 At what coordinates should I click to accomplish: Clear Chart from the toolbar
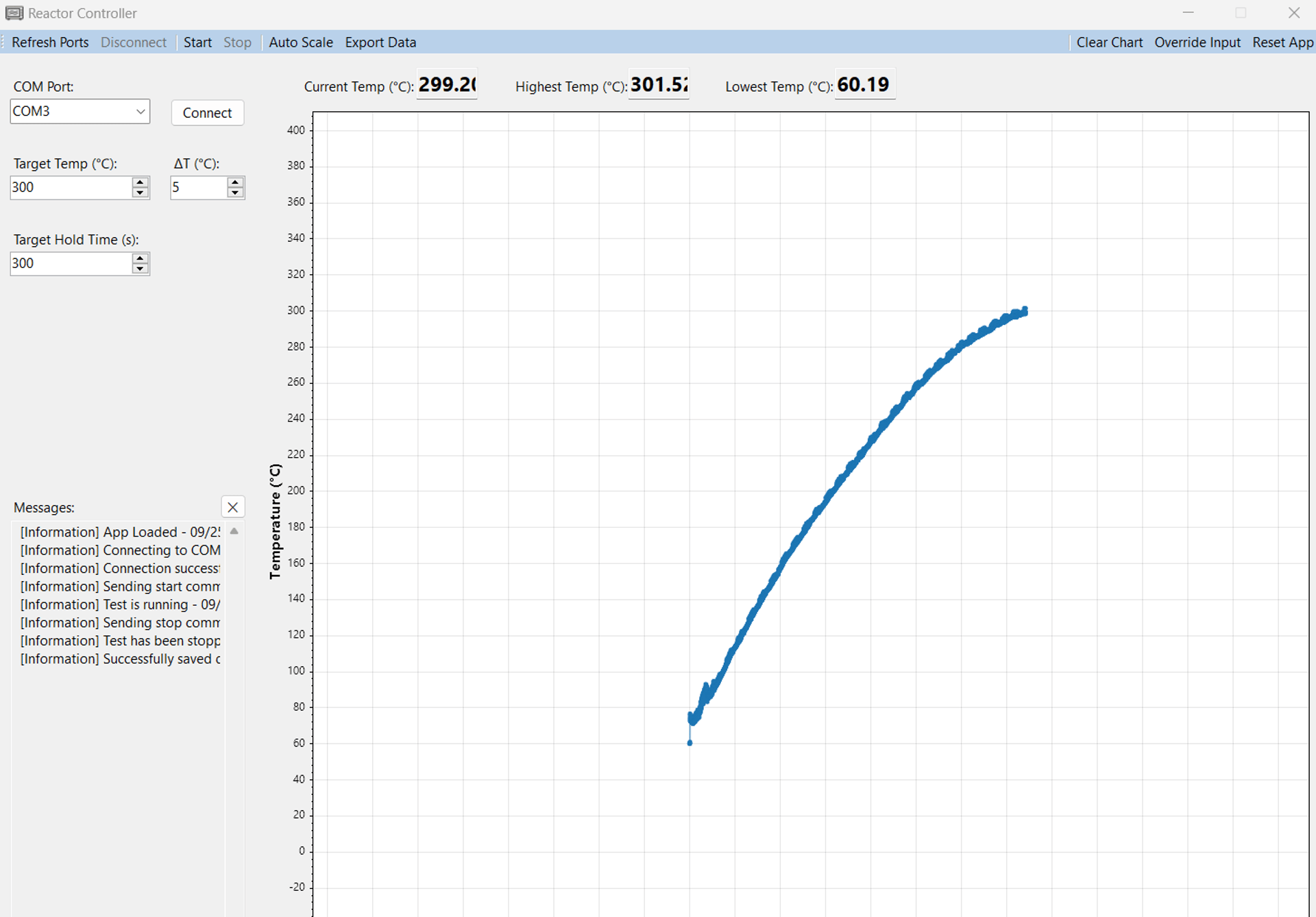pyautogui.click(x=1109, y=42)
